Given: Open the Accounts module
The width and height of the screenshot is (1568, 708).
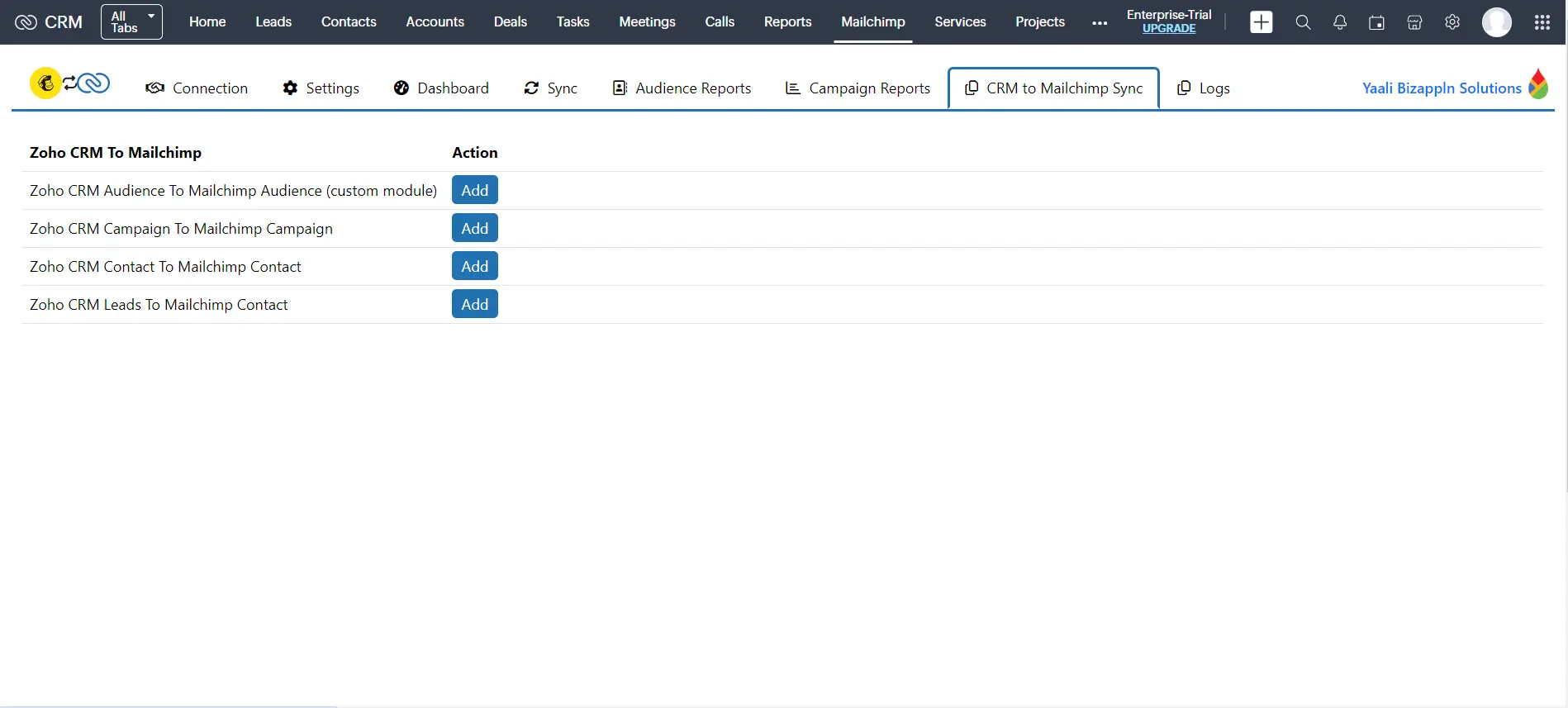Looking at the screenshot, I should (x=435, y=22).
